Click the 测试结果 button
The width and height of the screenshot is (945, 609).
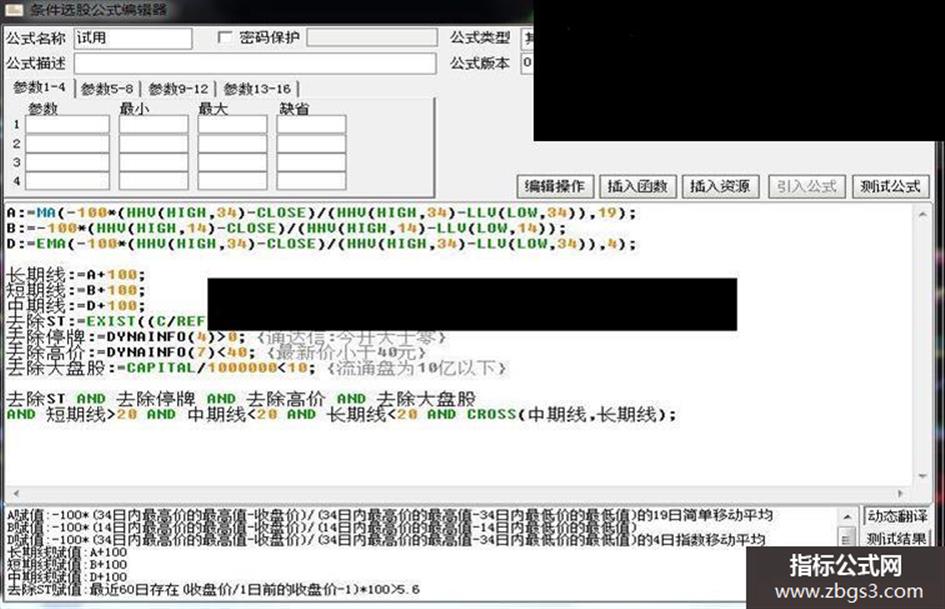click(897, 538)
